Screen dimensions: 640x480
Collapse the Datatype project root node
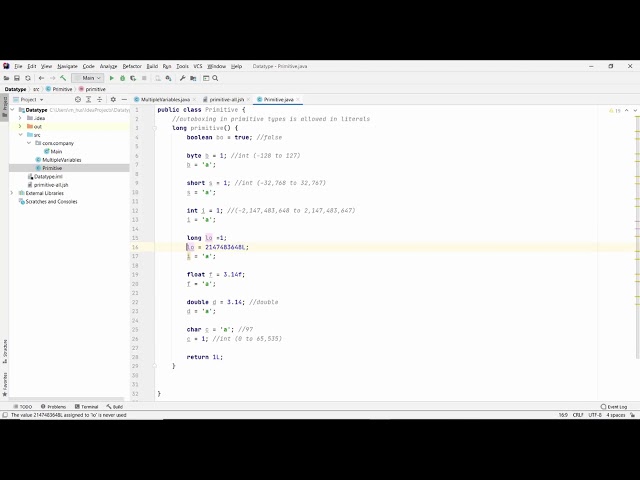click(x=13, y=110)
